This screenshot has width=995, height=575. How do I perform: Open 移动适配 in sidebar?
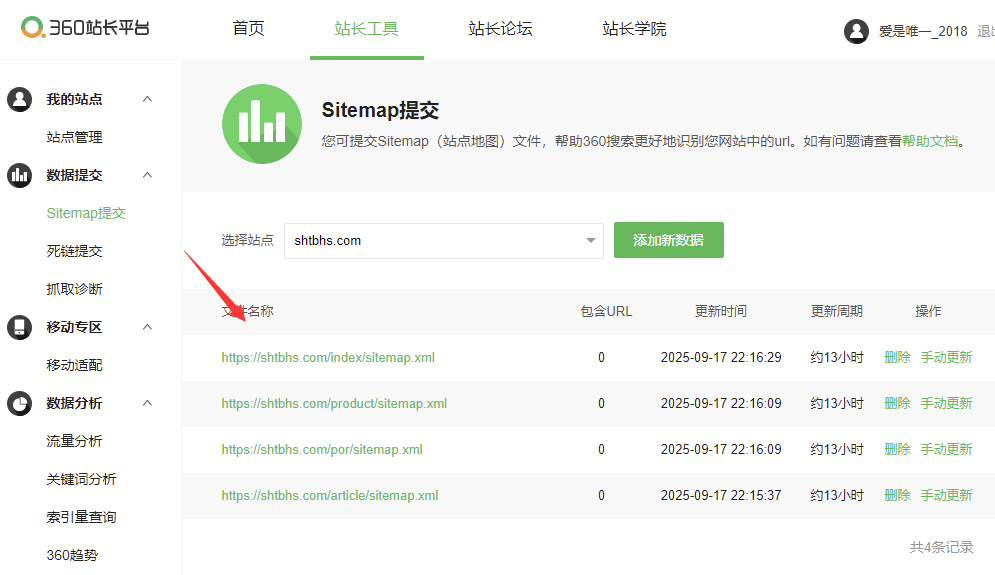pos(74,366)
